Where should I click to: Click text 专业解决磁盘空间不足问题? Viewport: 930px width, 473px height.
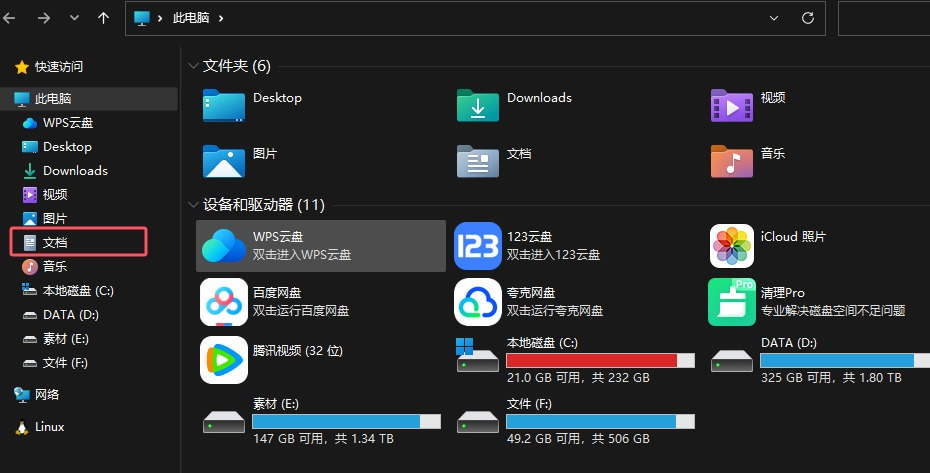(x=833, y=310)
